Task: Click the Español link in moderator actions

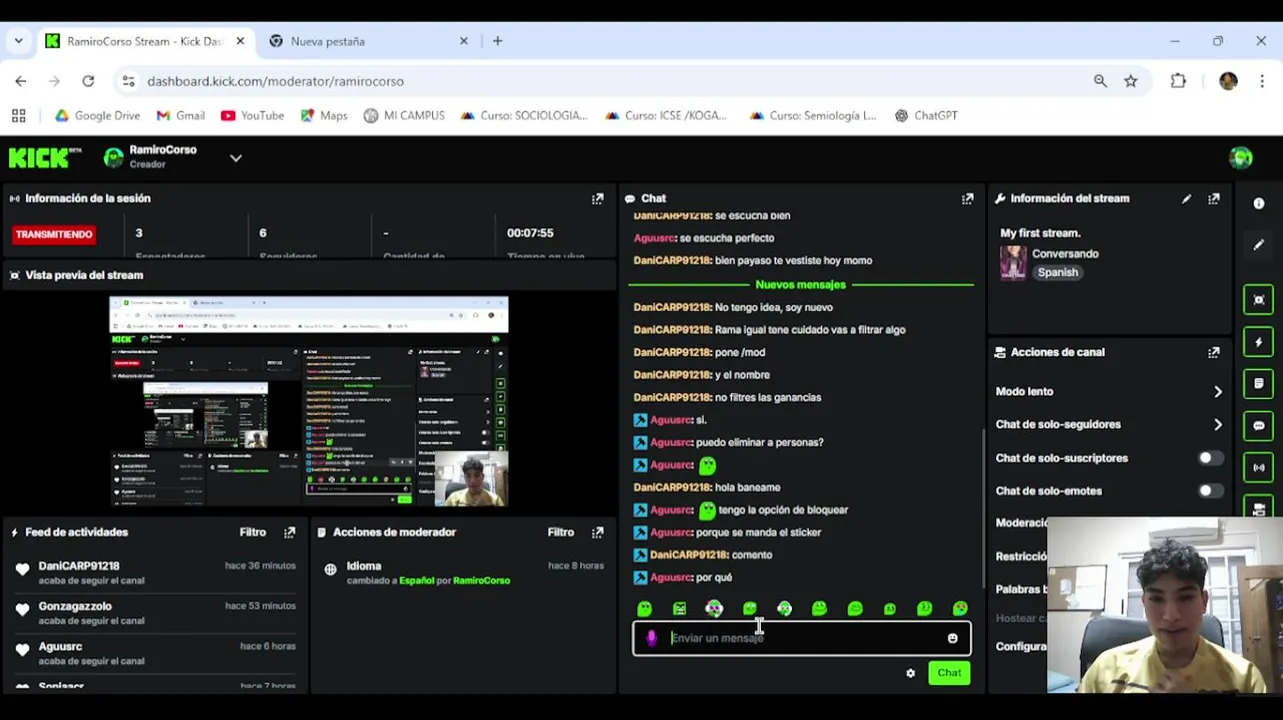Action: (x=416, y=581)
